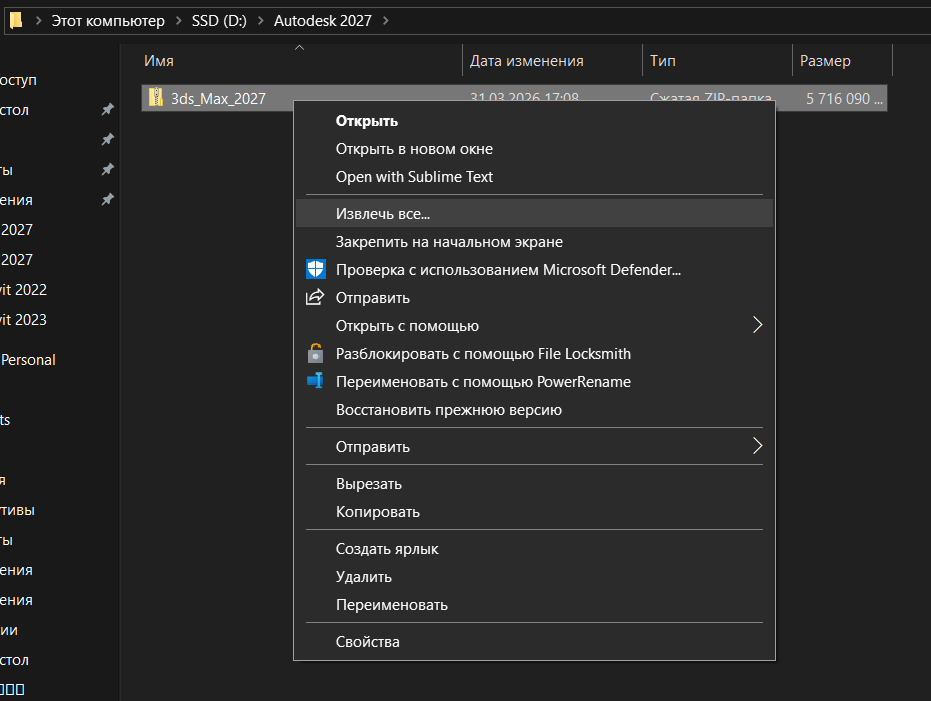Click chevron after Этот компьютер breadcrumb

[x=178, y=21]
